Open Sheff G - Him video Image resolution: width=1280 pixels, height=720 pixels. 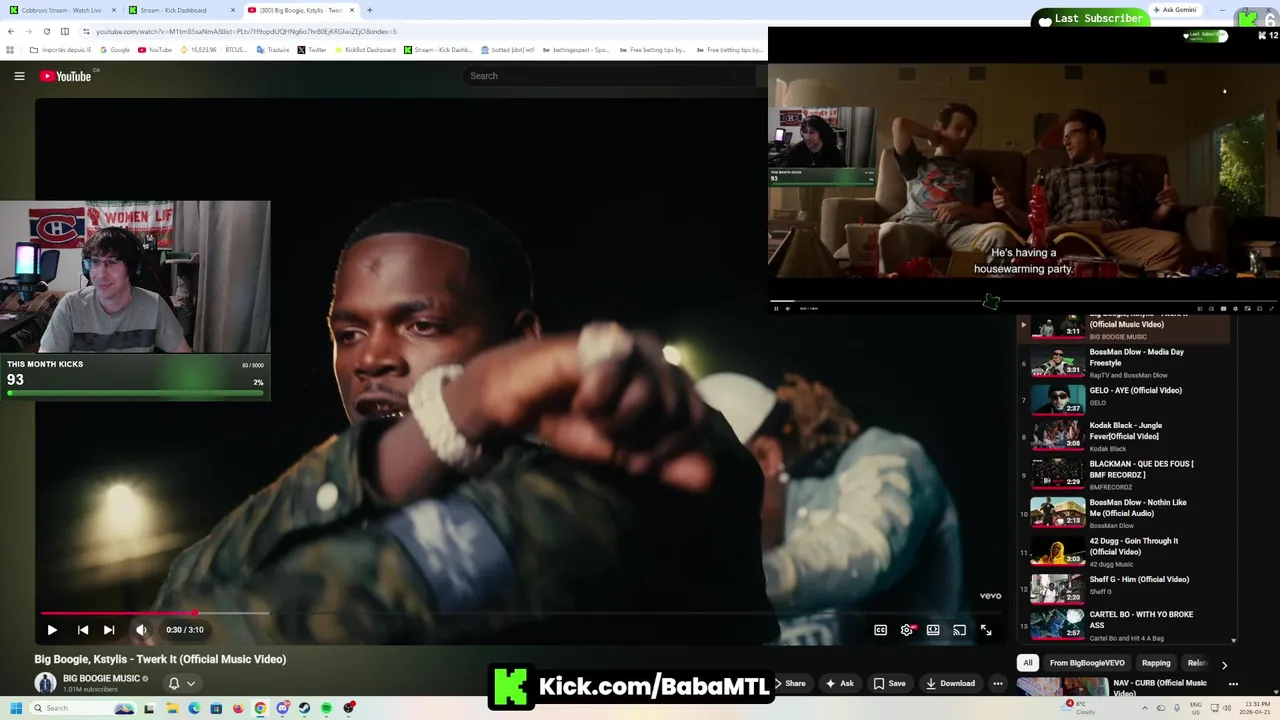pos(1126,587)
